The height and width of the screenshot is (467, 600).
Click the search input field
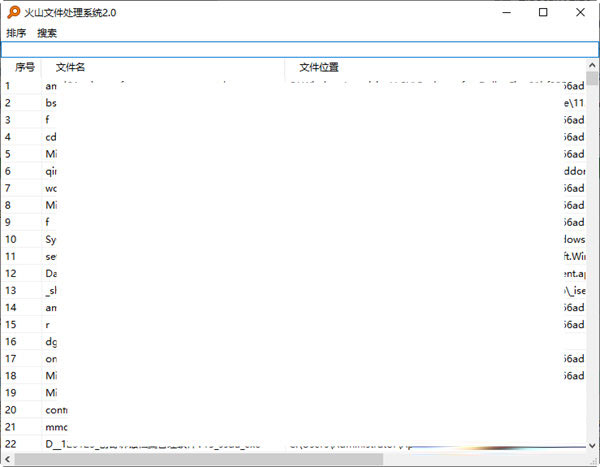point(300,49)
